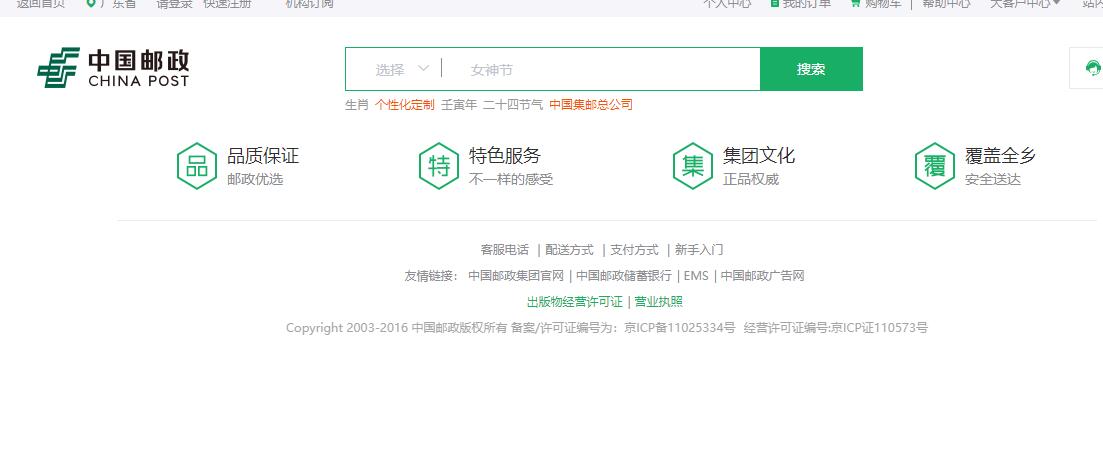Click the 品质保证 hexagon icon
This screenshot has width=1103, height=470.
[x=197, y=166]
